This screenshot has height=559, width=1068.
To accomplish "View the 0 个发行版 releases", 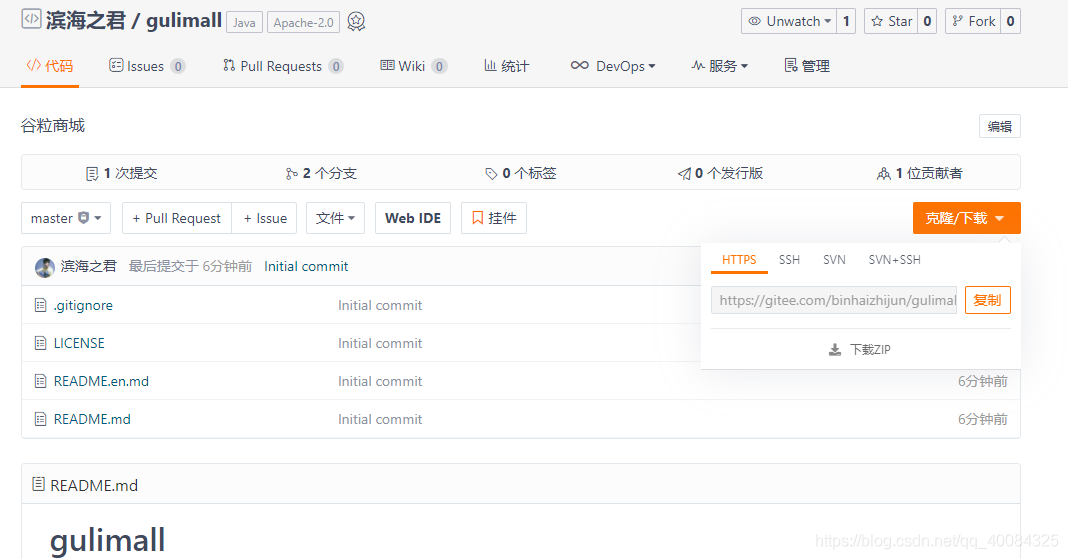I will [720, 173].
